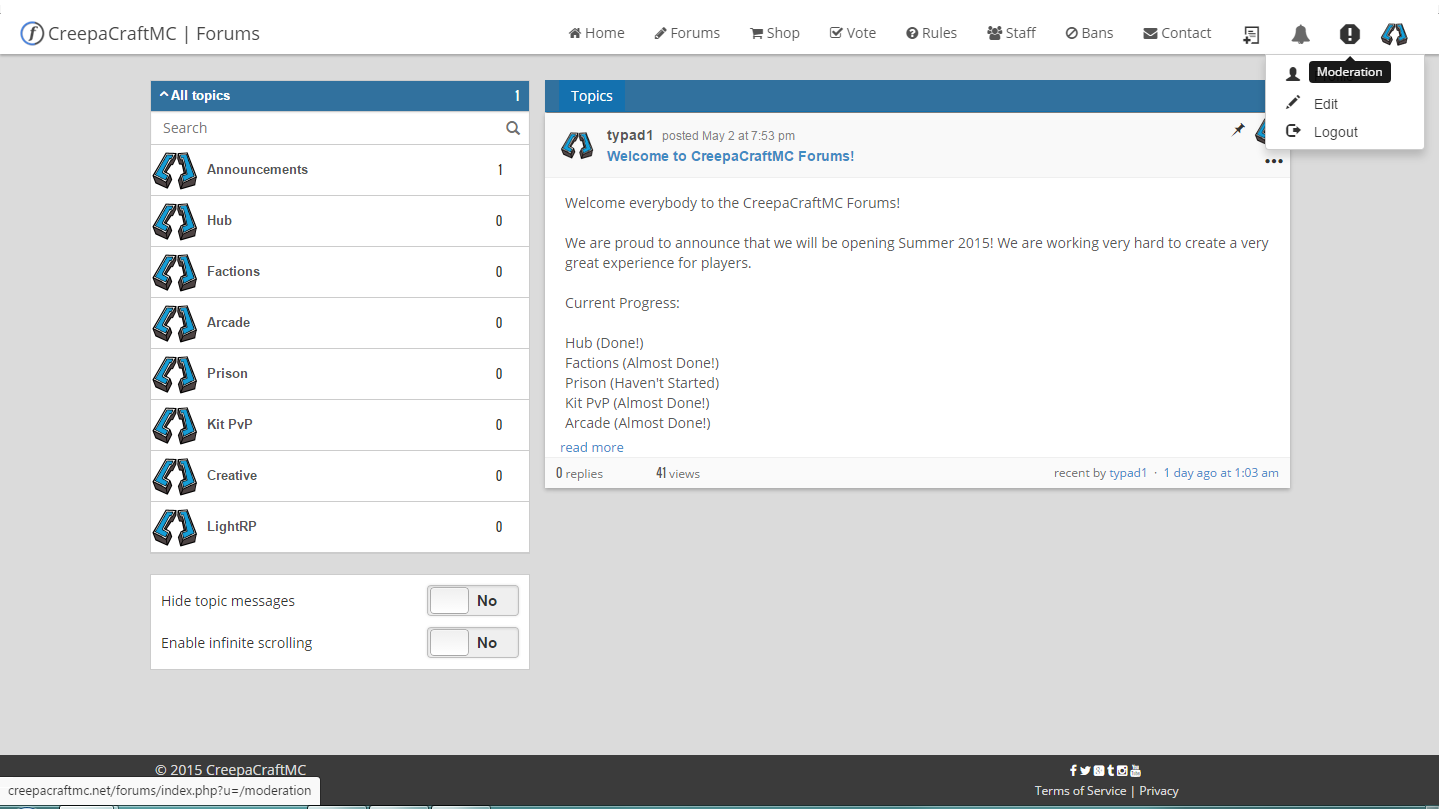The height and width of the screenshot is (809, 1440).
Task: Open the three-dots menu on the topic
Action: [x=1273, y=161]
